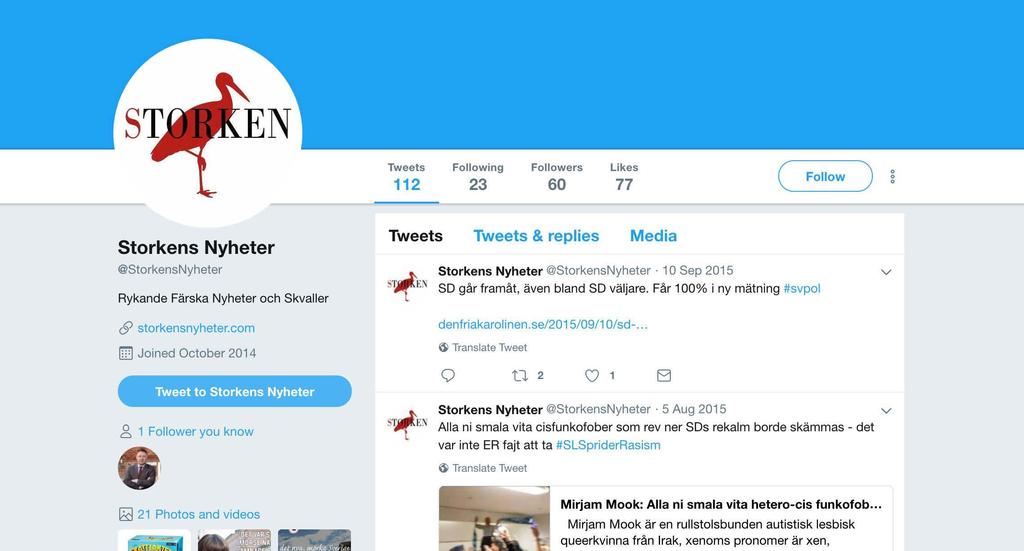Image resolution: width=1024 pixels, height=551 pixels.
Task: Click Tweet to Storkens Nyheter button
Action: [x=234, y=391]
